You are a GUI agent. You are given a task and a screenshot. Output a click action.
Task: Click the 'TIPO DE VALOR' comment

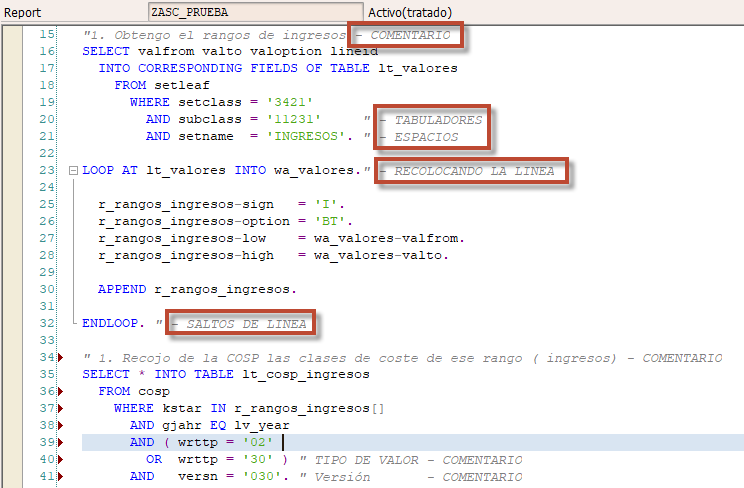[366, 460]
